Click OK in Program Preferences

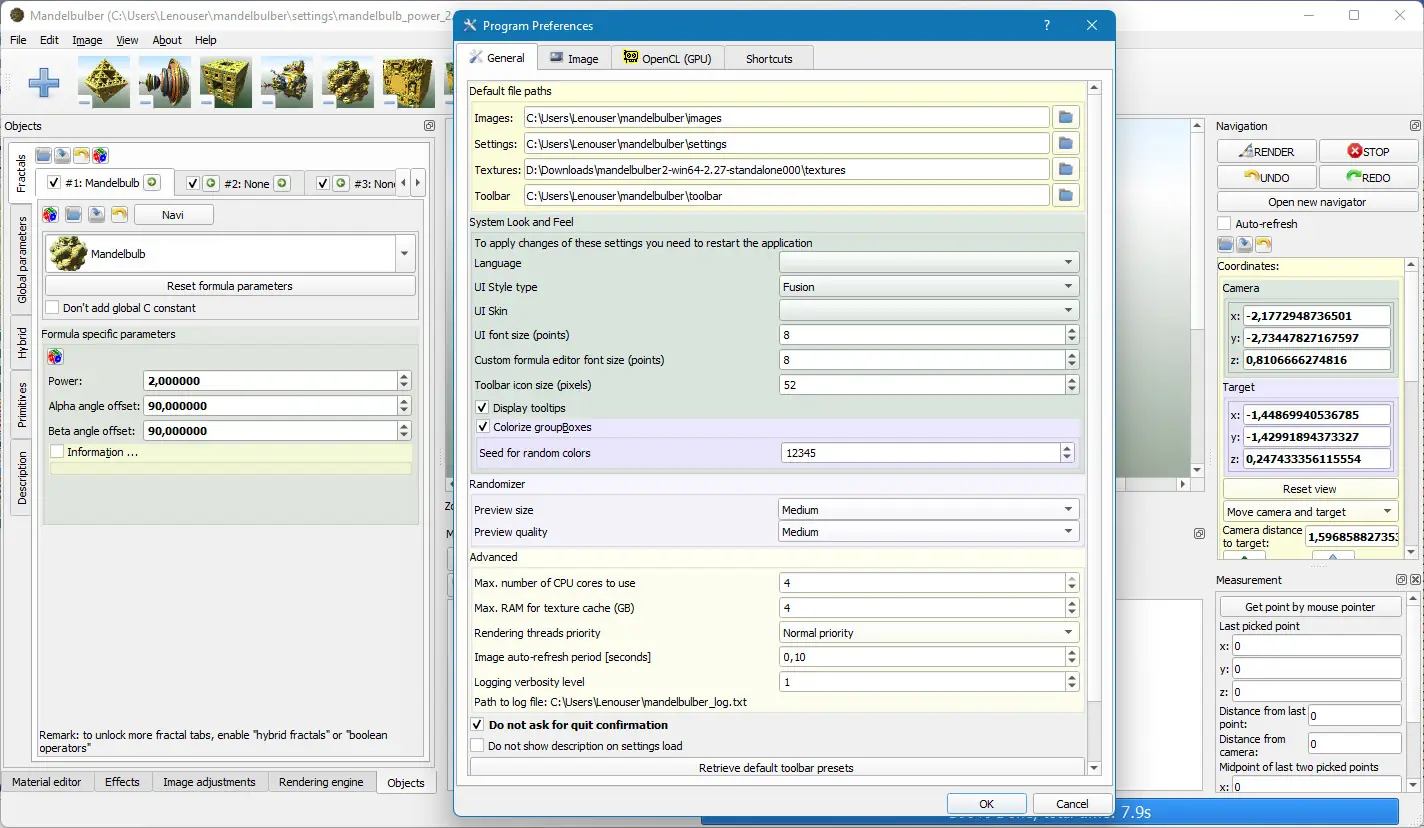point(987,804)
